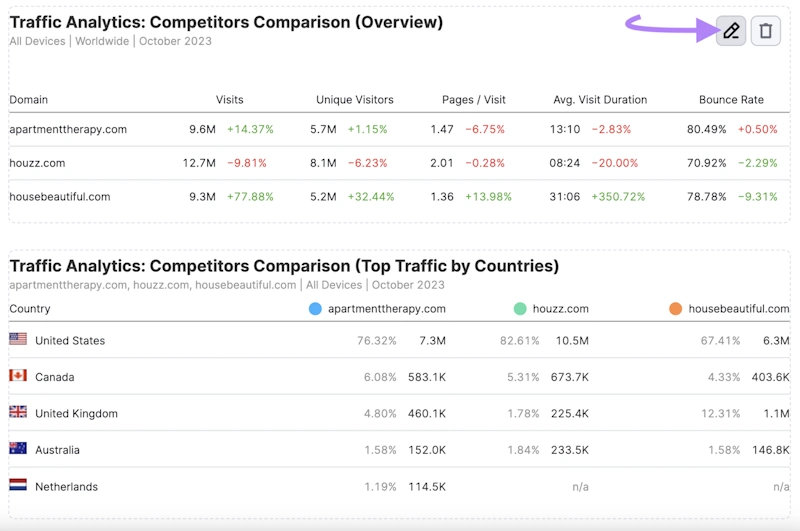This screenshot has height=531, width=800.
Task: Select the Visits column header
Action: pyautogui.click(x=230, y=99)
